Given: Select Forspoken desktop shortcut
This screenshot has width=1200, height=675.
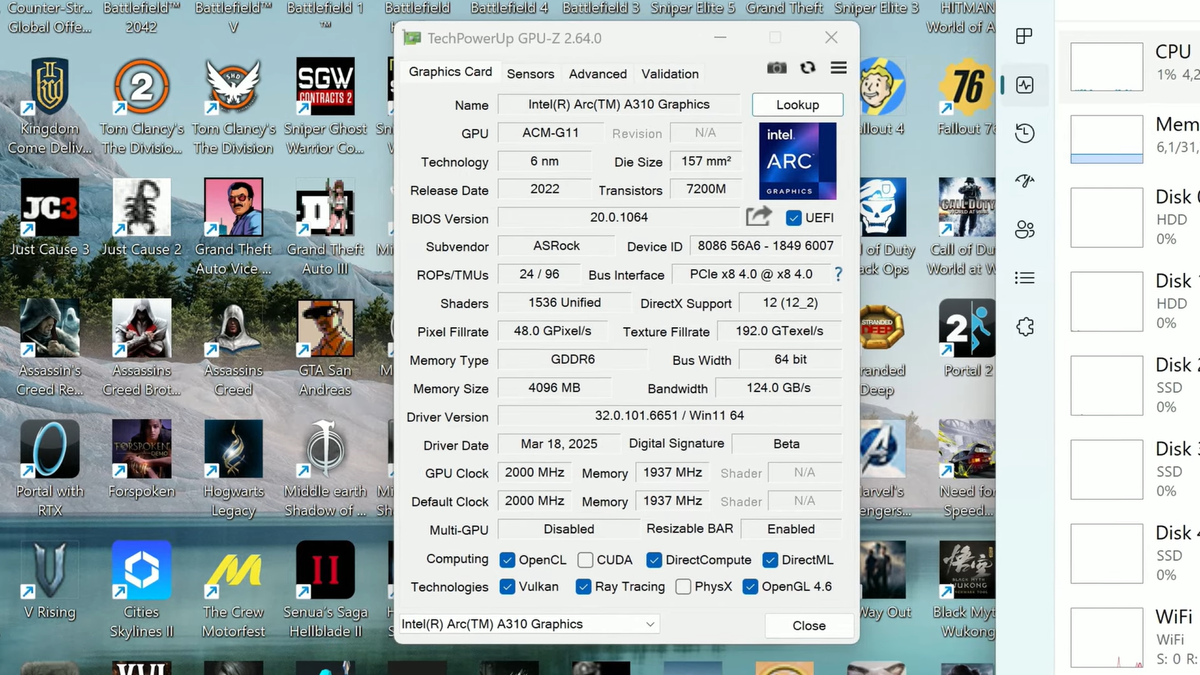Looking at the screenshot, I should pos(141,459).
